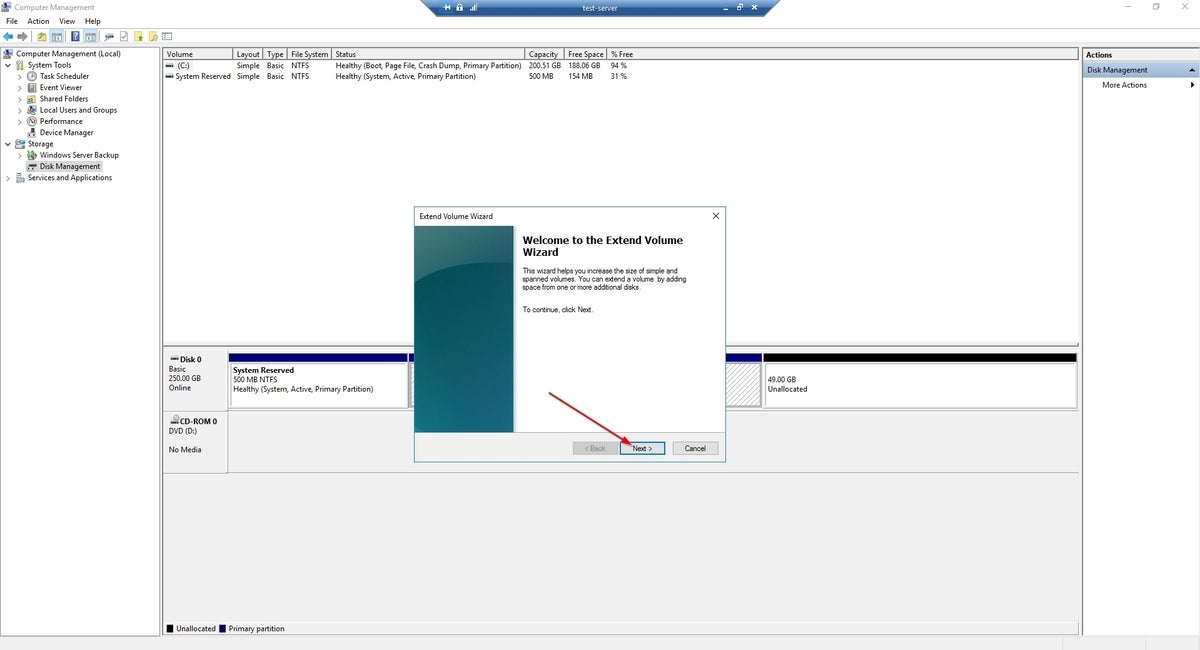Click the rightmost toolbar list-view icon

point(166,37)
